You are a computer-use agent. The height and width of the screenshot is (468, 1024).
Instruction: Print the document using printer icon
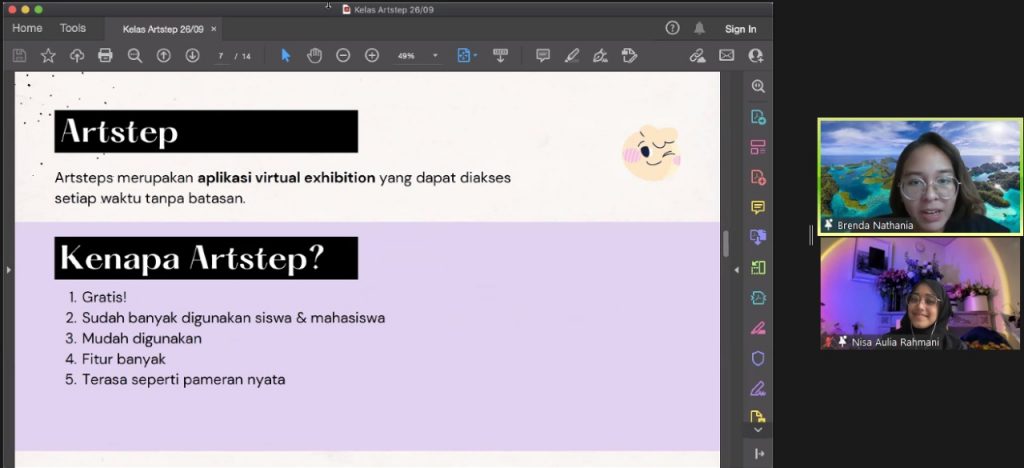[105, 55]
